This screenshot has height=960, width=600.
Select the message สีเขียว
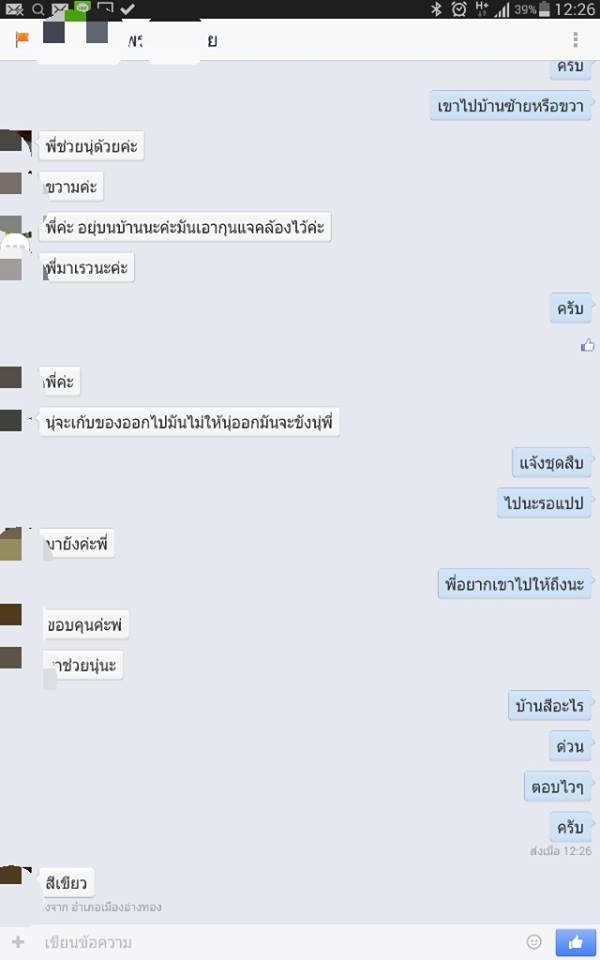pyautogui.click(x=66, y=883)
